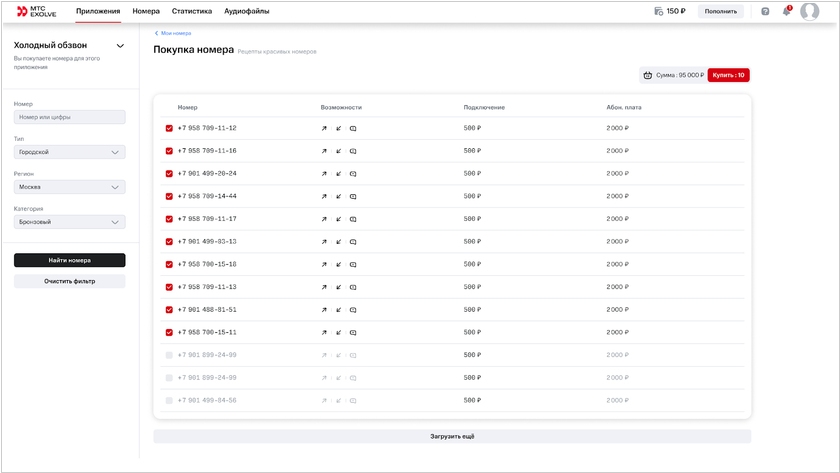Deselect number +7 958 700-15-11
The image size is (840, 473).
point(169,332)
